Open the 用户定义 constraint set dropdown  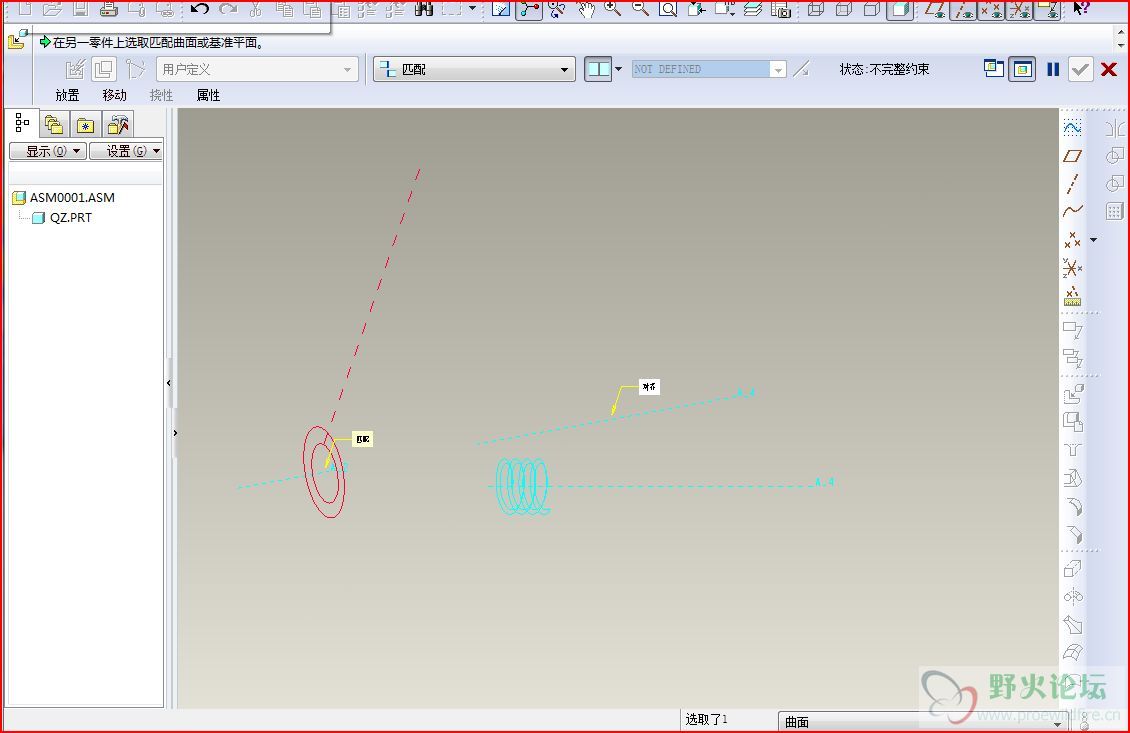pyautogui.click(x=257, y=69)
